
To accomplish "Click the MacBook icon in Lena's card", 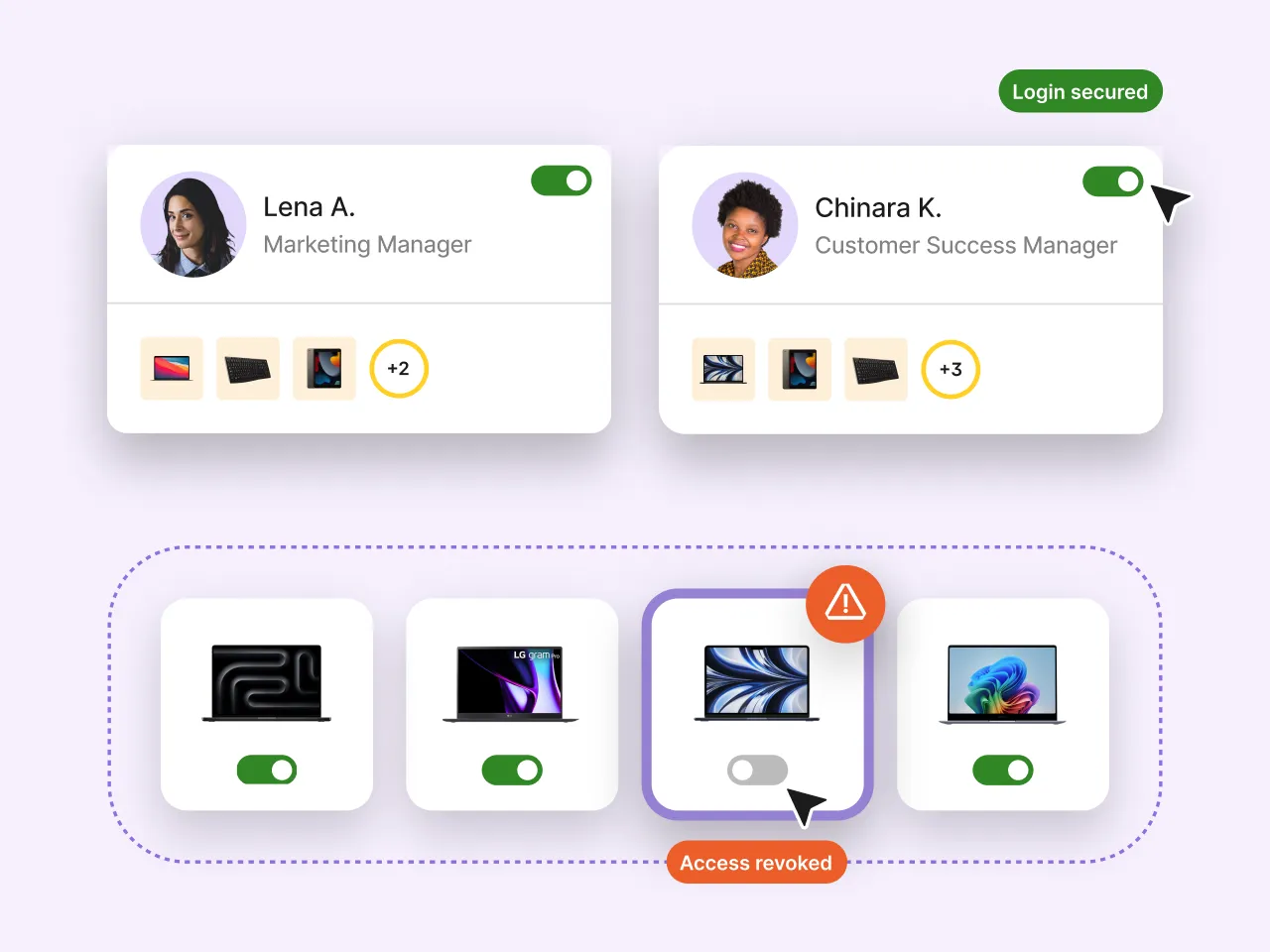I will click(172, 369).
